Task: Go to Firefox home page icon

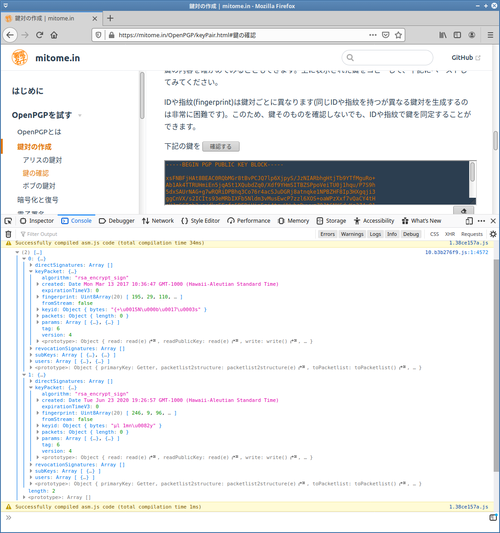Action: (x=54, y=35)
